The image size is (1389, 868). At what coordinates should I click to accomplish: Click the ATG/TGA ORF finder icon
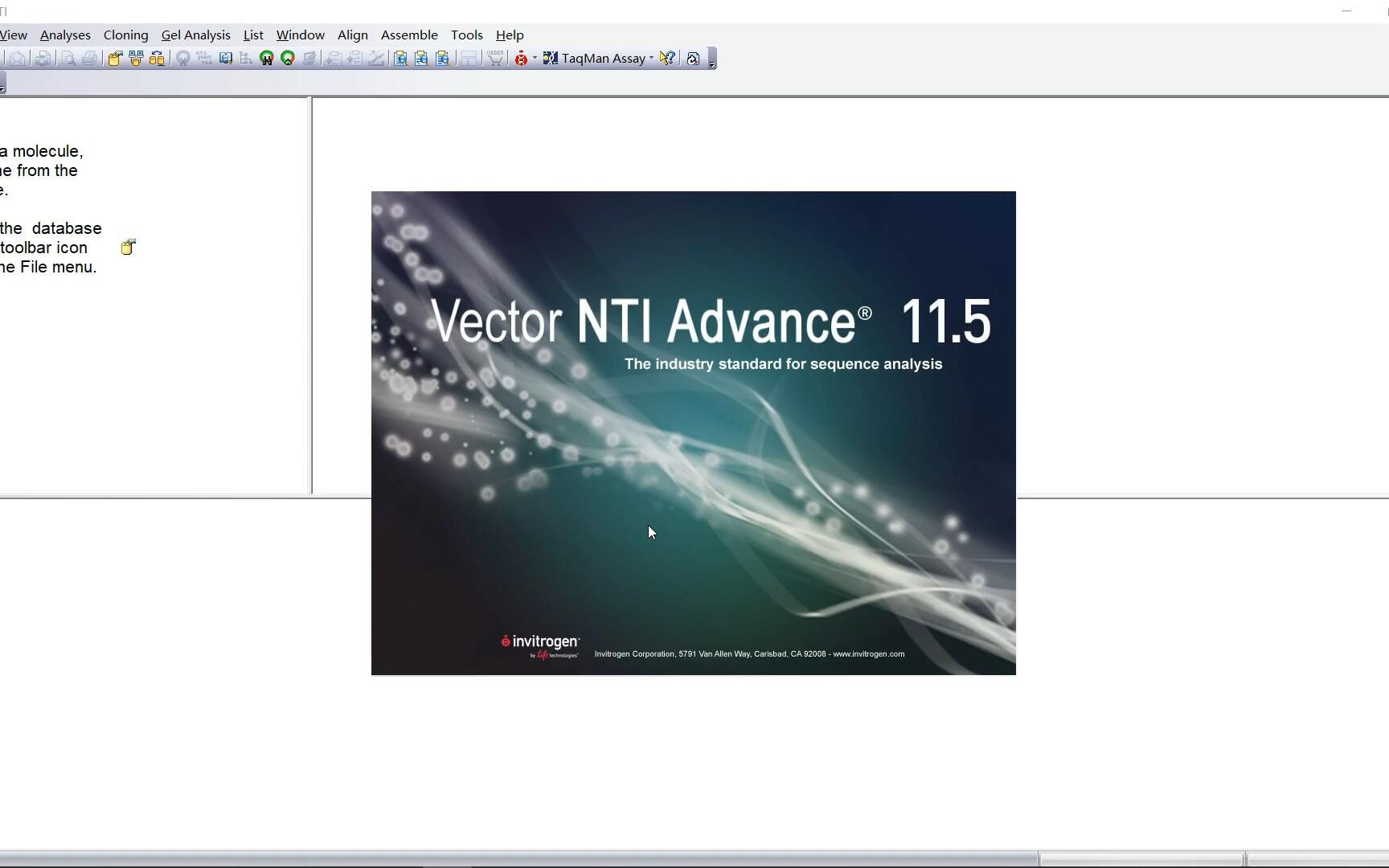tap(204, 59)
